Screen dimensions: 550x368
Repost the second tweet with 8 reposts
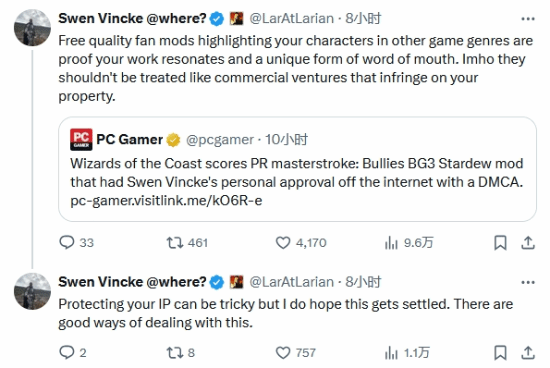[x=180, y=352]
